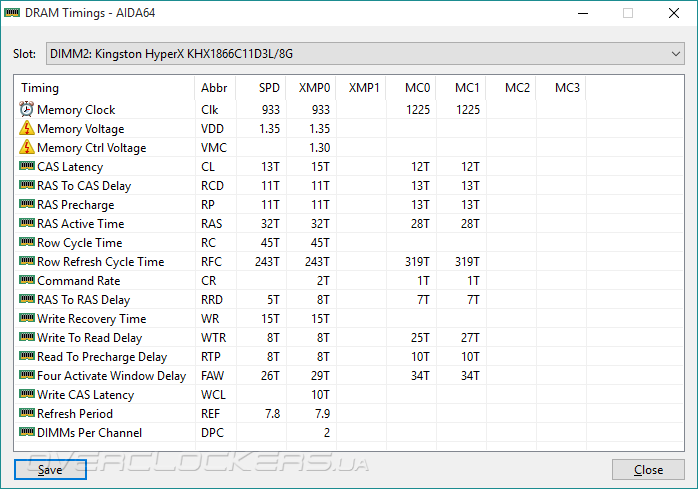
Task: Click the CAS Latency memory chip icon
Action: tap(26, 167)
